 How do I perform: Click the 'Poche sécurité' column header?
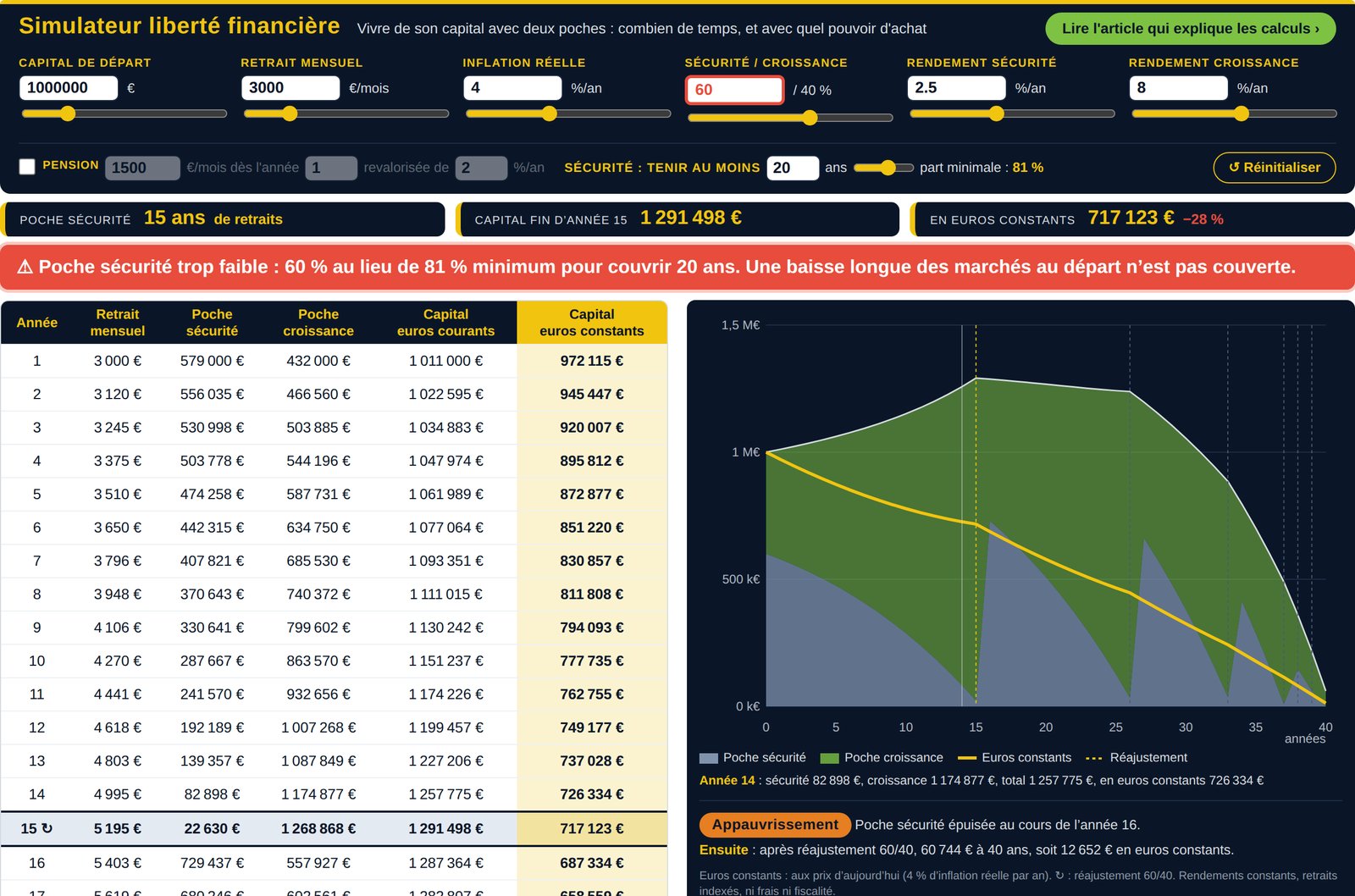click(x=212, y=323)
